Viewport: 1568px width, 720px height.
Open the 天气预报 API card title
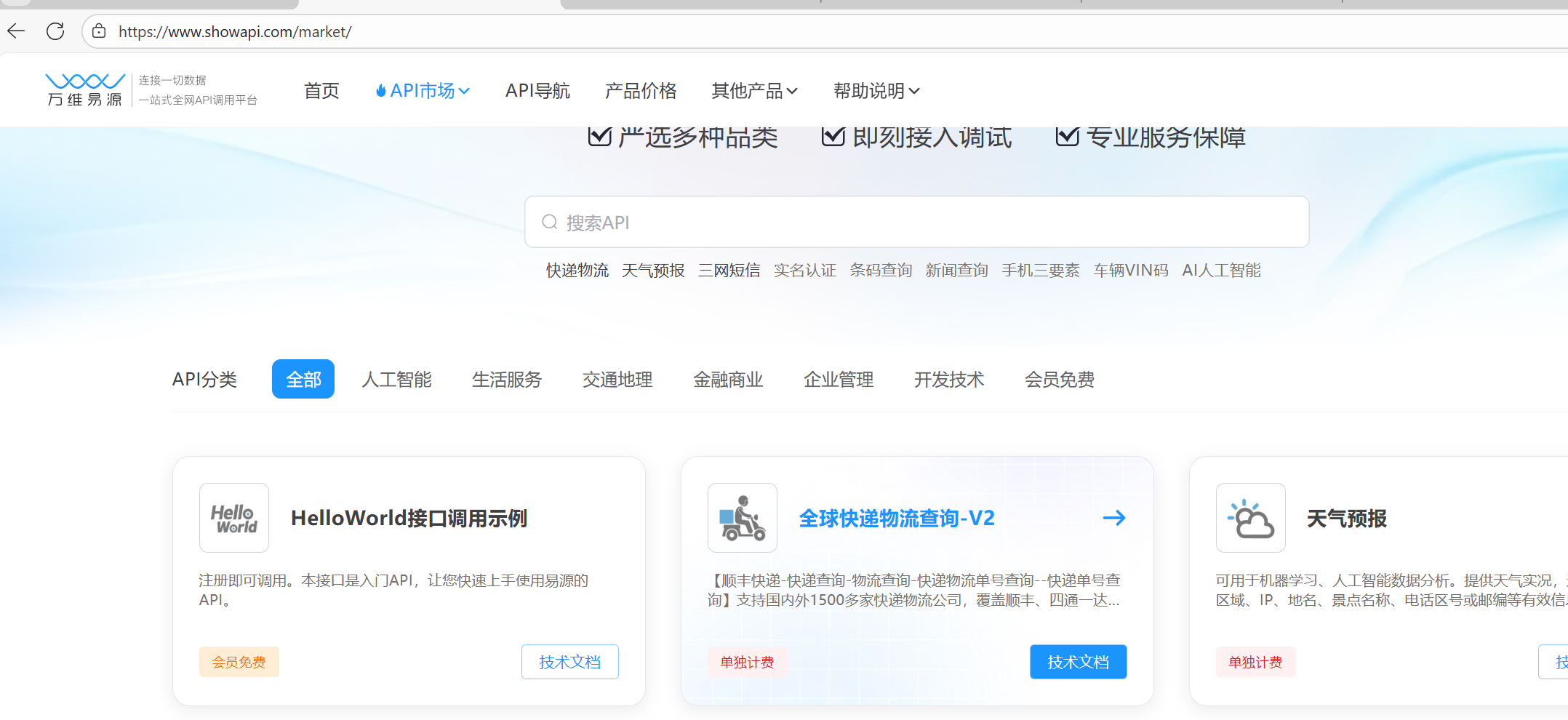pyautogui.click(x=1347, y=518)
